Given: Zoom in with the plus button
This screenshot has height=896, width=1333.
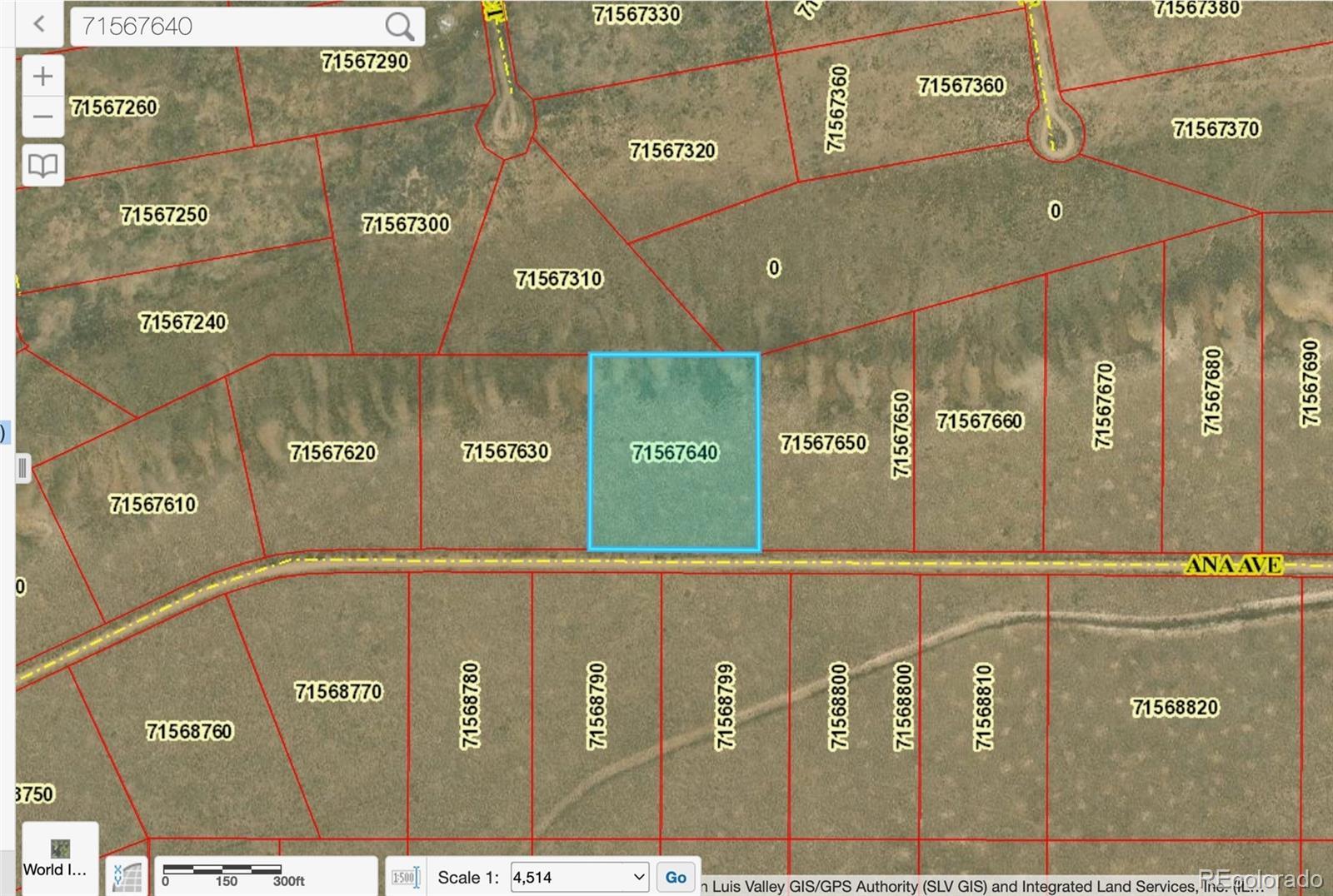Looking at the screenshot, I should coord(42,77).
